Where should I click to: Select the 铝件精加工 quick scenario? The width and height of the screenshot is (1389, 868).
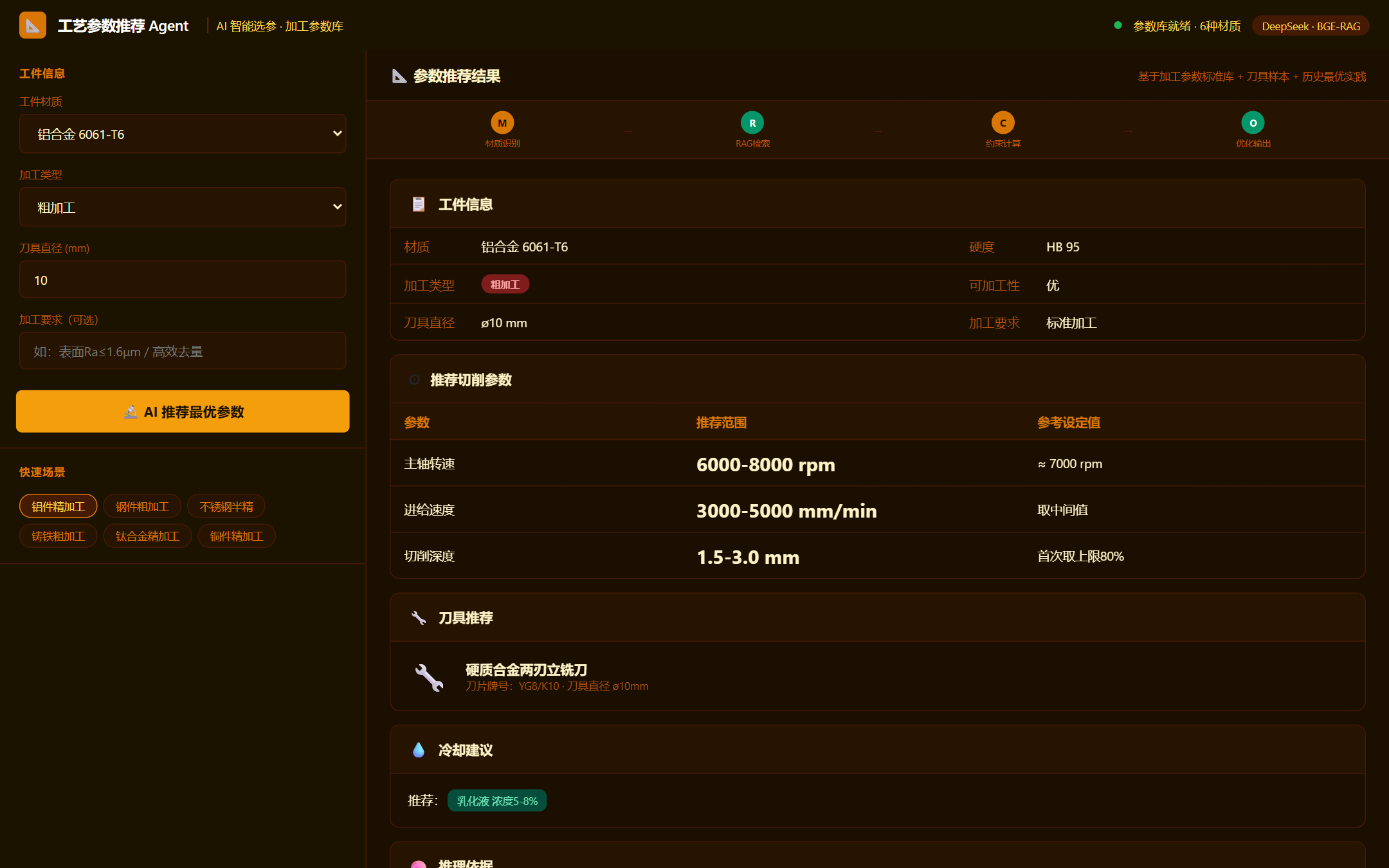(x=59, y=506)
